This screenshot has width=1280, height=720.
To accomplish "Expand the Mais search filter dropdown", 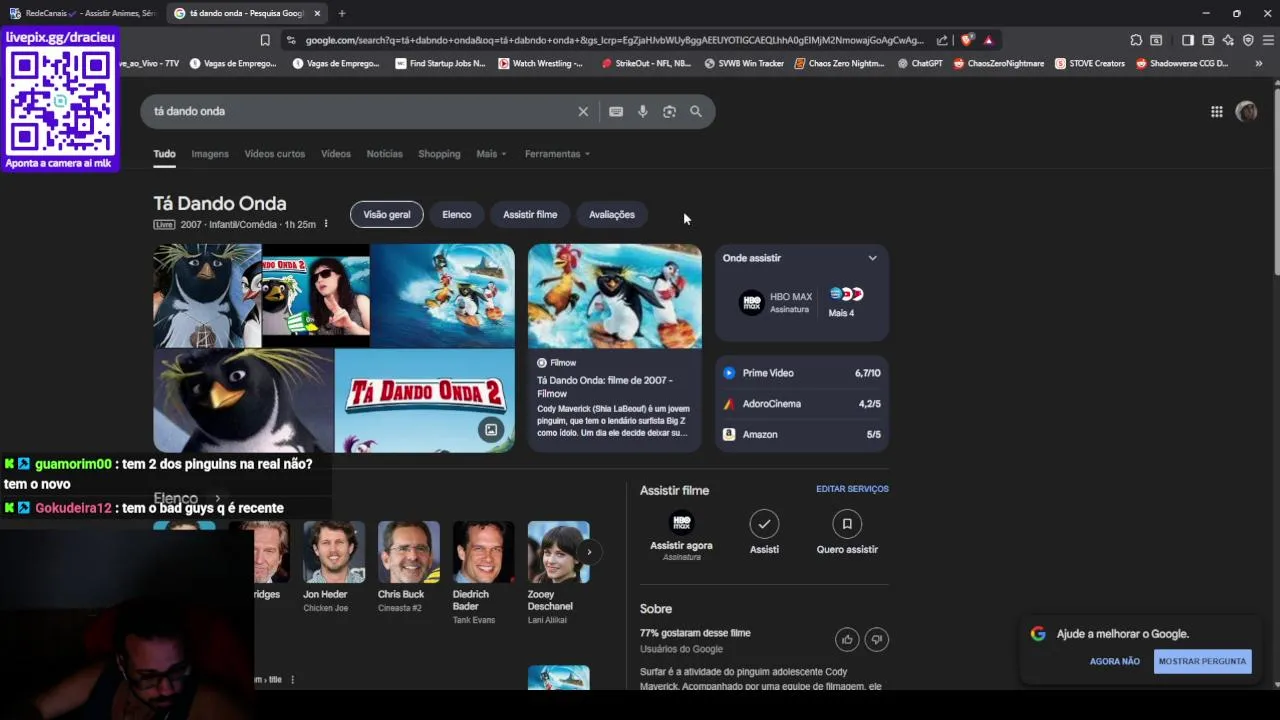I will pos(491,154).
